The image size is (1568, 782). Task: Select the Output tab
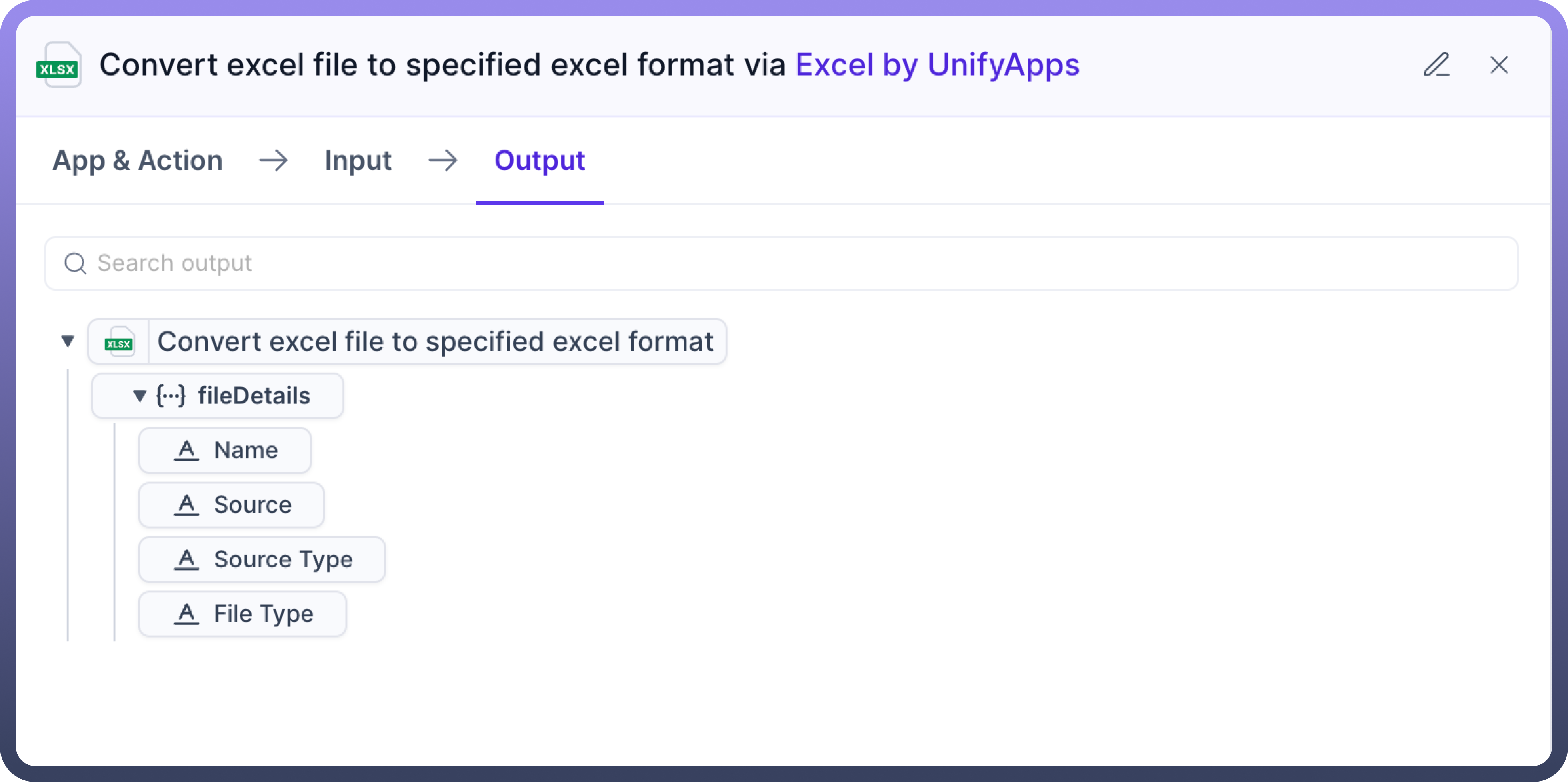click(x=539, y=161)
